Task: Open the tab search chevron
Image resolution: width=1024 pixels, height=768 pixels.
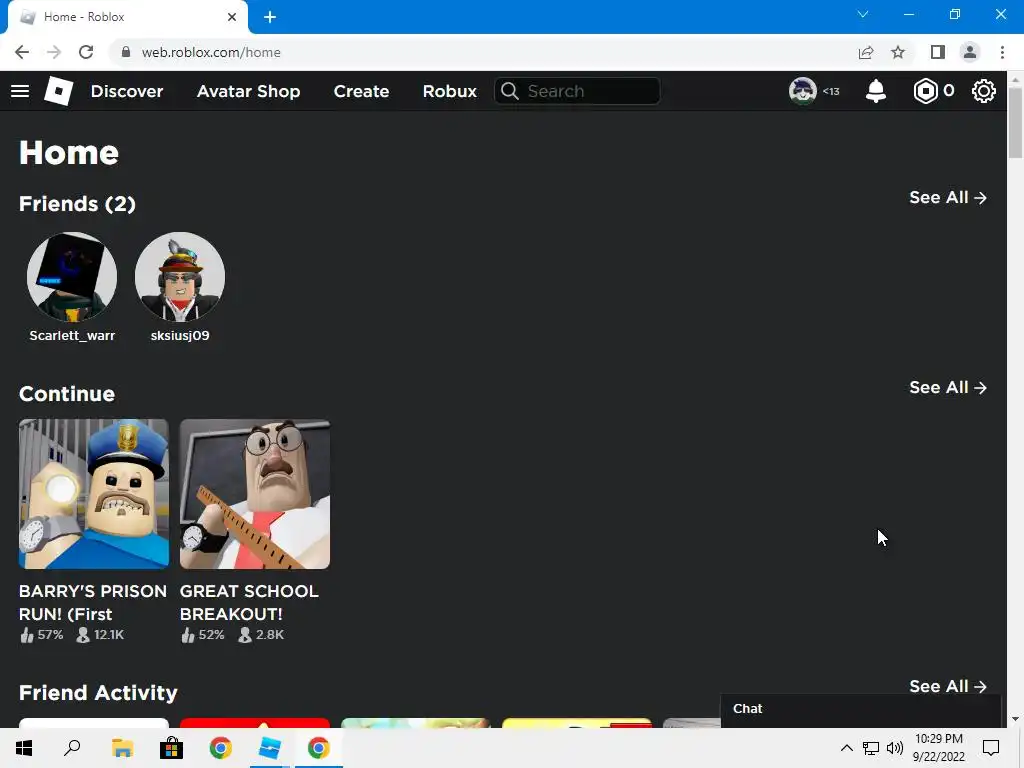Action: tap(863, 14)
